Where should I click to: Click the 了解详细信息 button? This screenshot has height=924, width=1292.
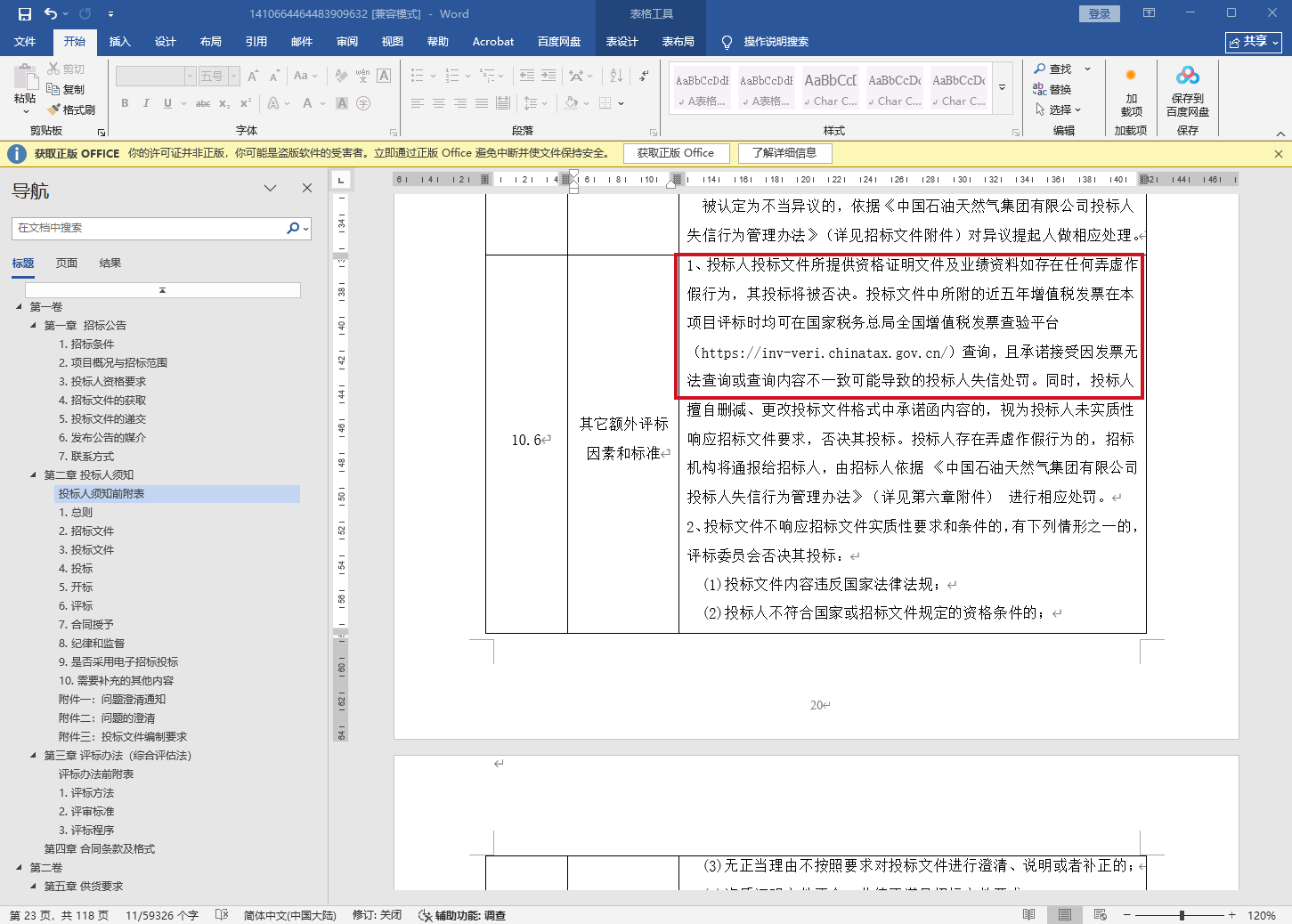pos(784,153)
